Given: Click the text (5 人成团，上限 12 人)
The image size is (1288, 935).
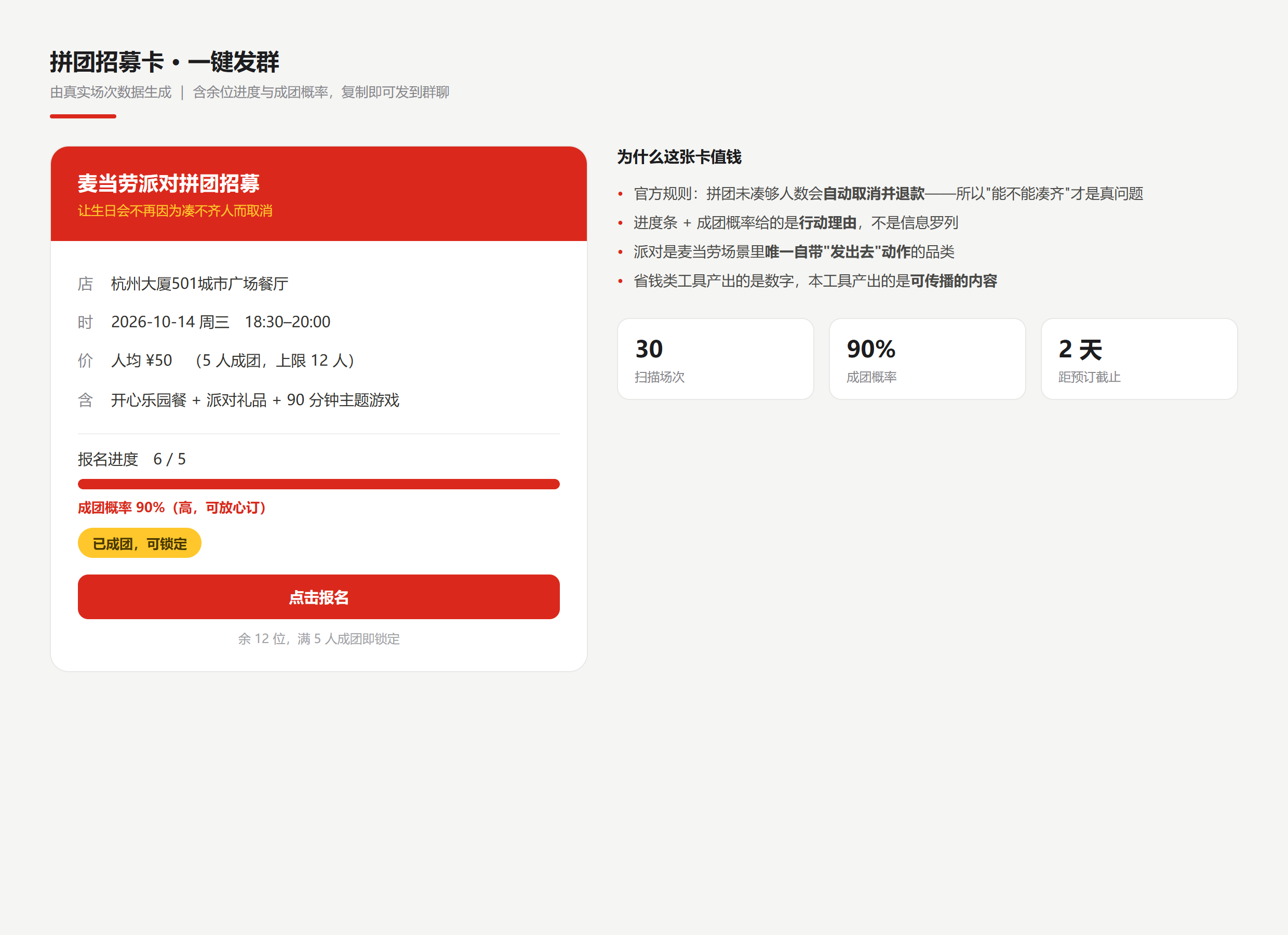Looking at the screenshot, I should pyautogui.click(x=274, y=360).
